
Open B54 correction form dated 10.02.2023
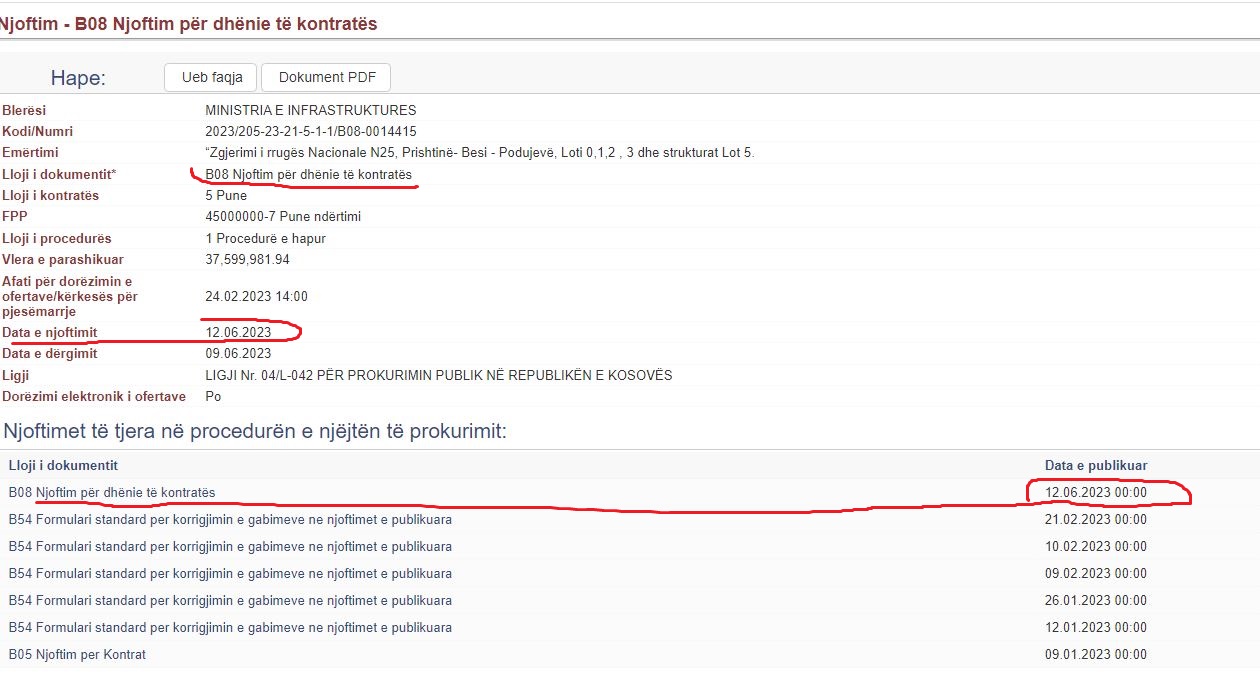click(x=230, y=547)
